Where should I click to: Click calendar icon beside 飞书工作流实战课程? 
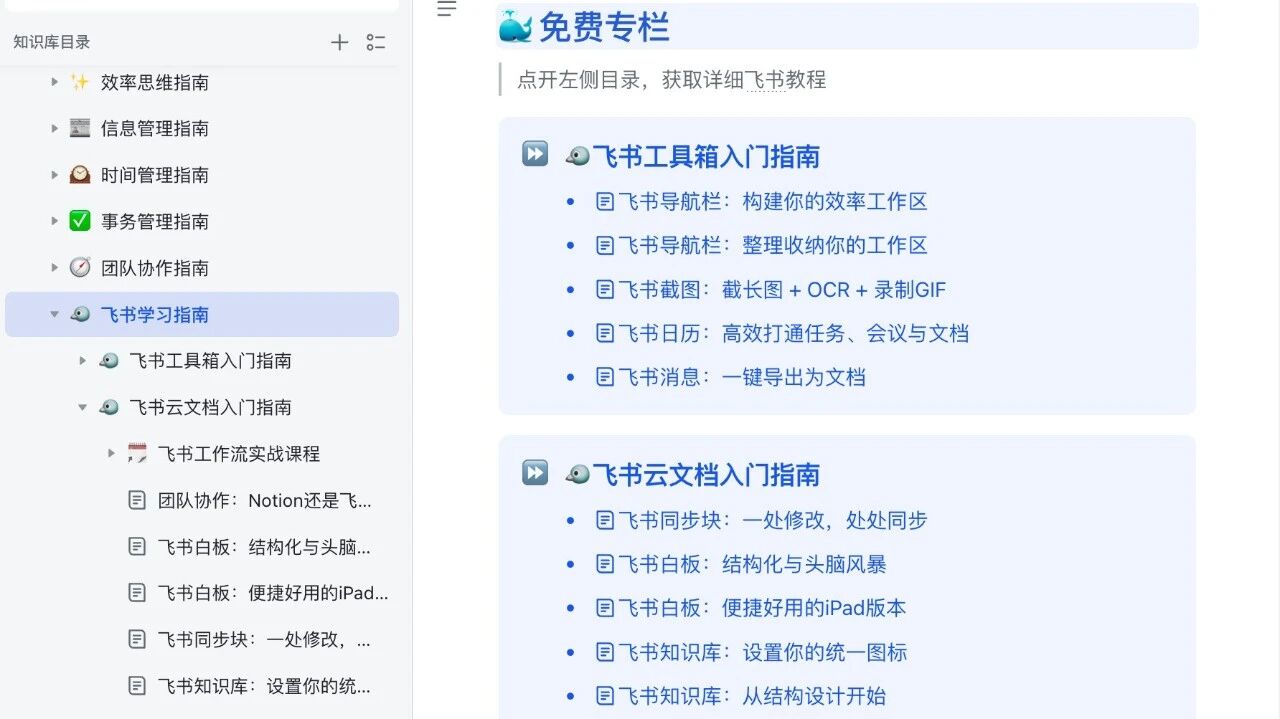137,454
